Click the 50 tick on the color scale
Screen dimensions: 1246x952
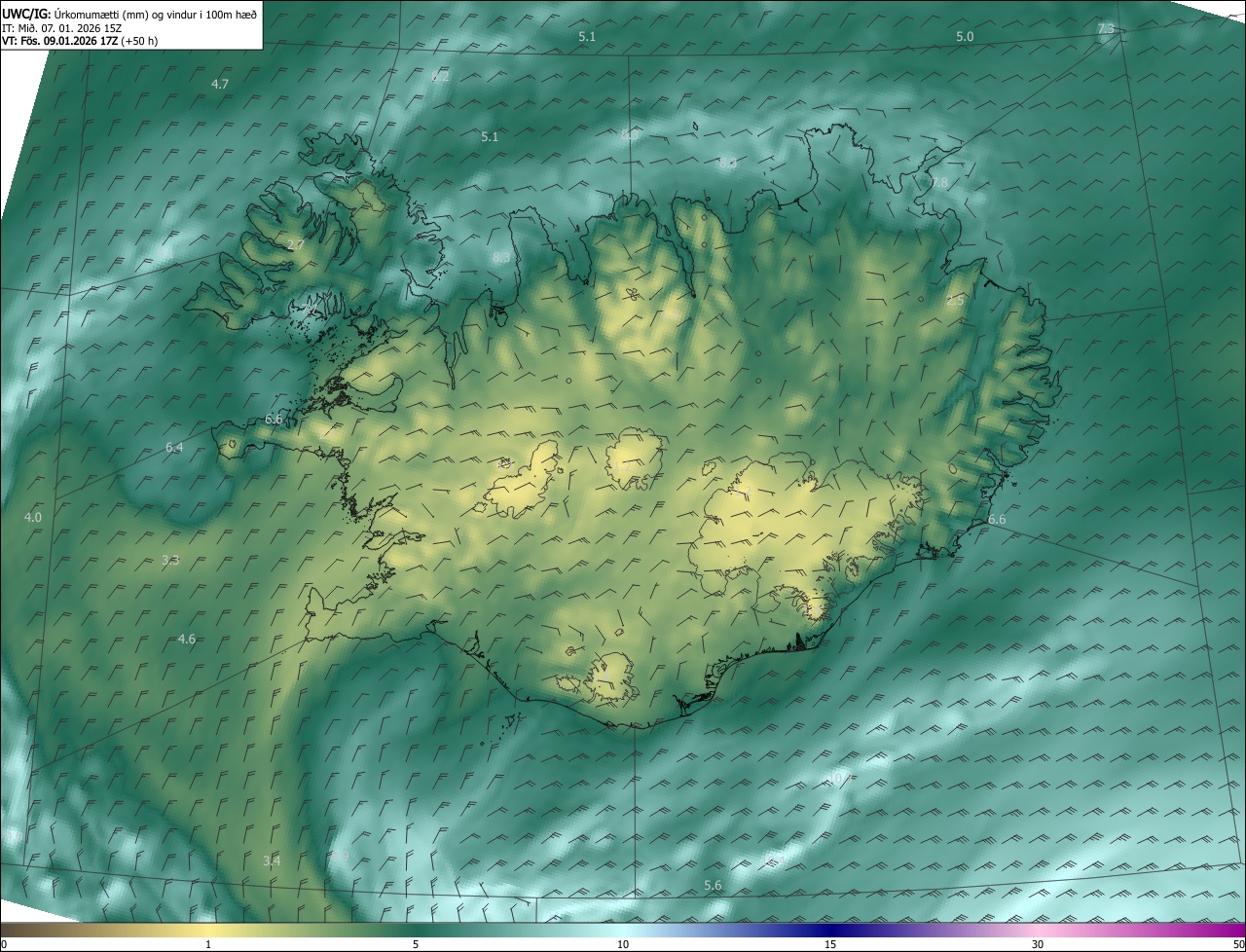(x=1238, y=945)
